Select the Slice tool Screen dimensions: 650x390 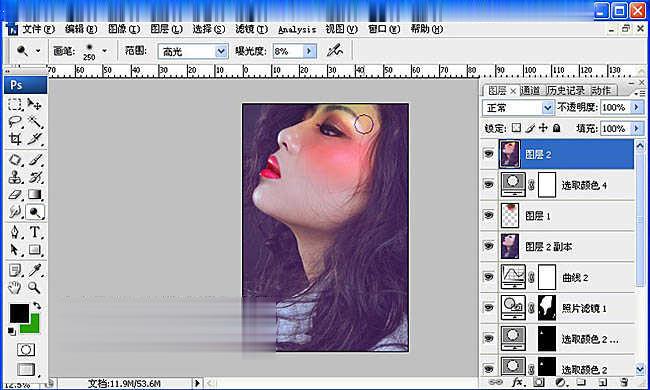pyautogui.click(x=34, y=138)
